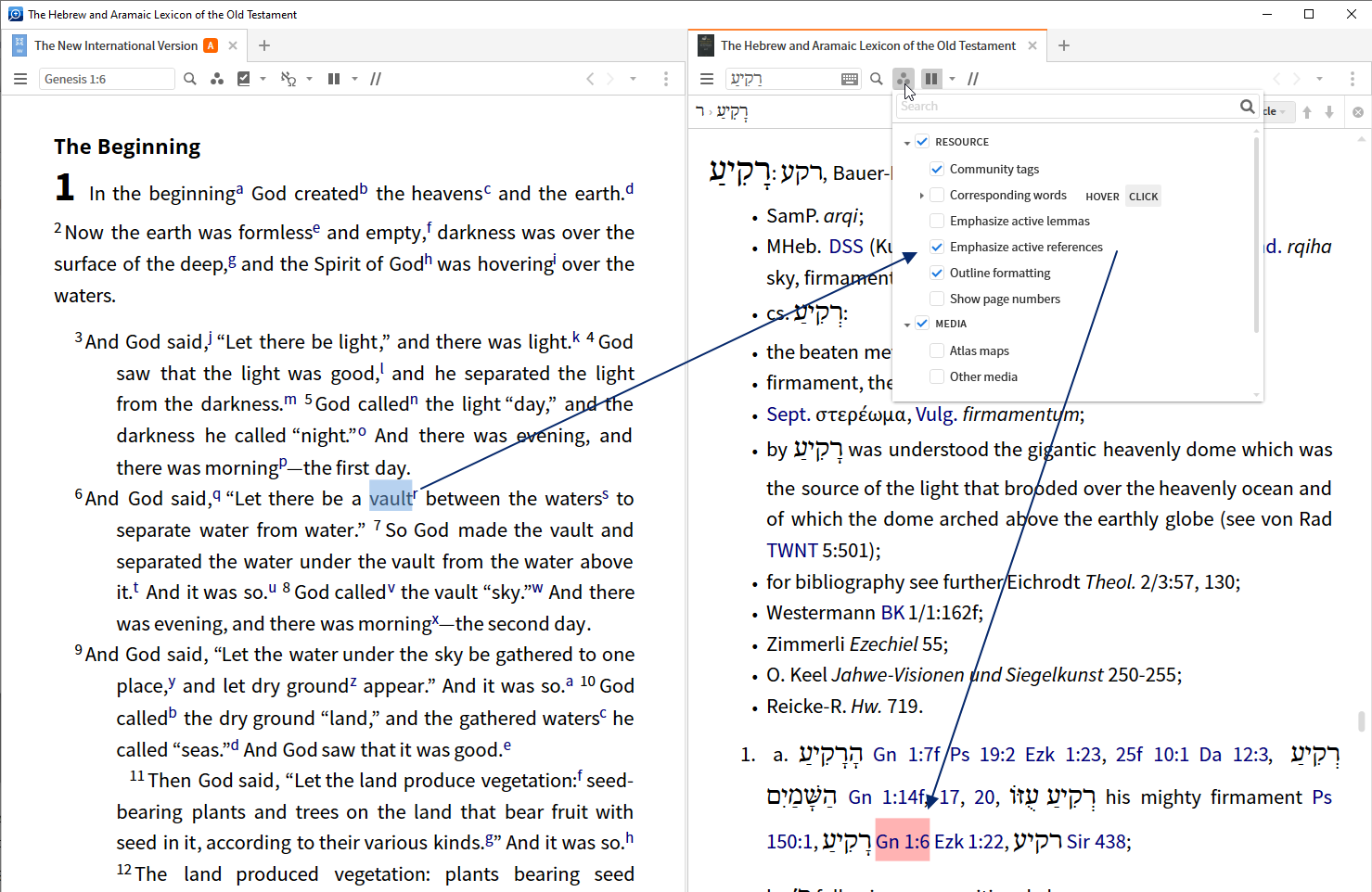1372x892 pixels.
Task: Open the Hebrew keyboard icon in reference box
Action: tap(850, 79)
